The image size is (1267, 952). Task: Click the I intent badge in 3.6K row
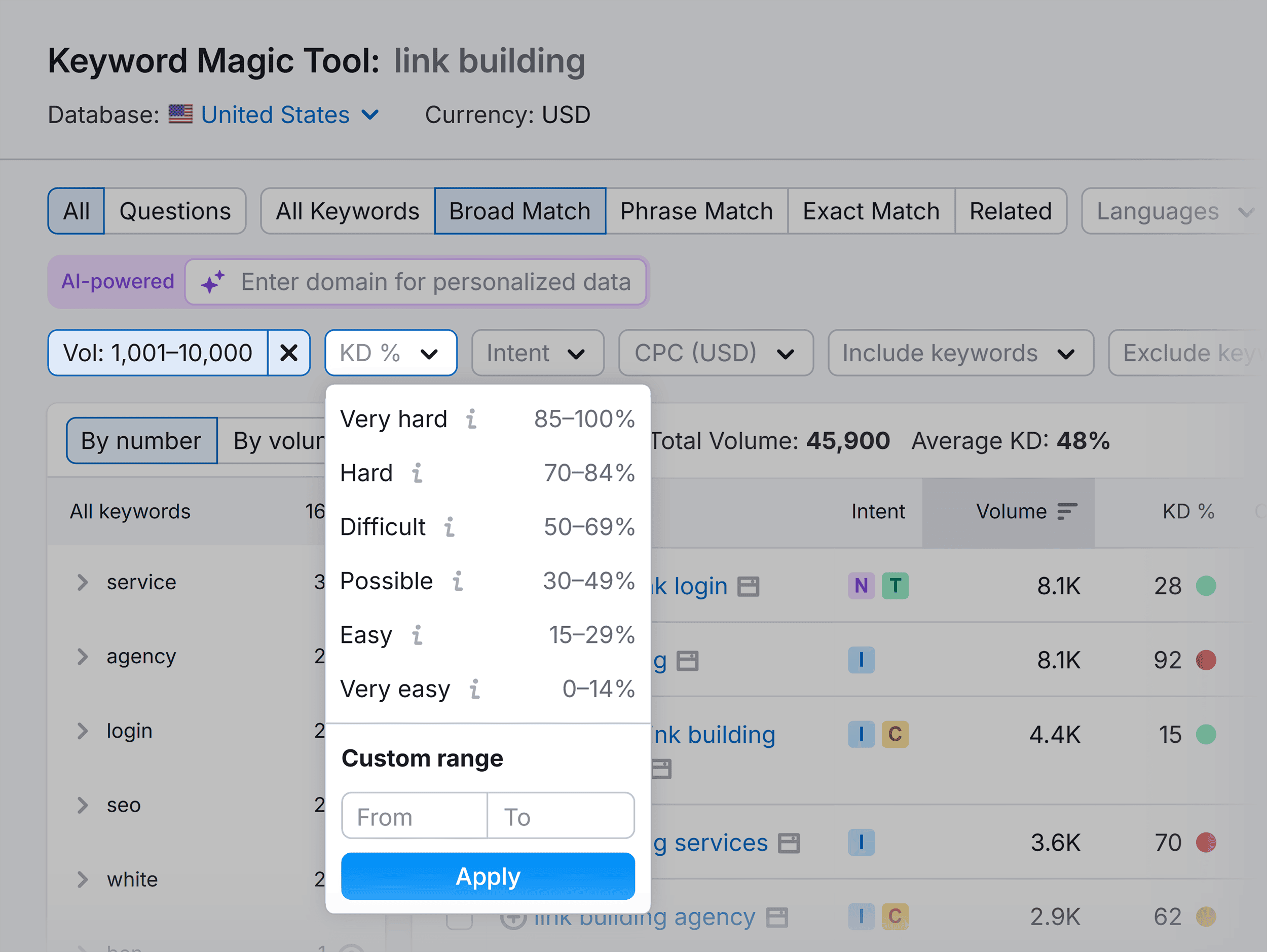[x=861, y=843]
